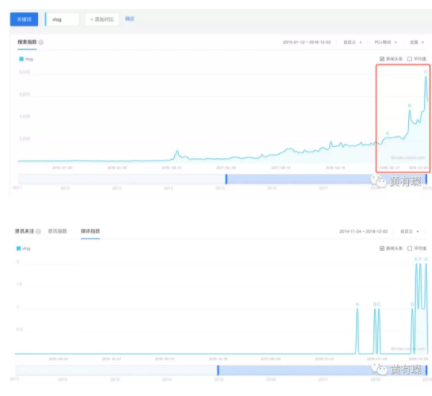432x396 pixels.
Task: Click the vlog legend square in media index chart
Action: point(19,248)
